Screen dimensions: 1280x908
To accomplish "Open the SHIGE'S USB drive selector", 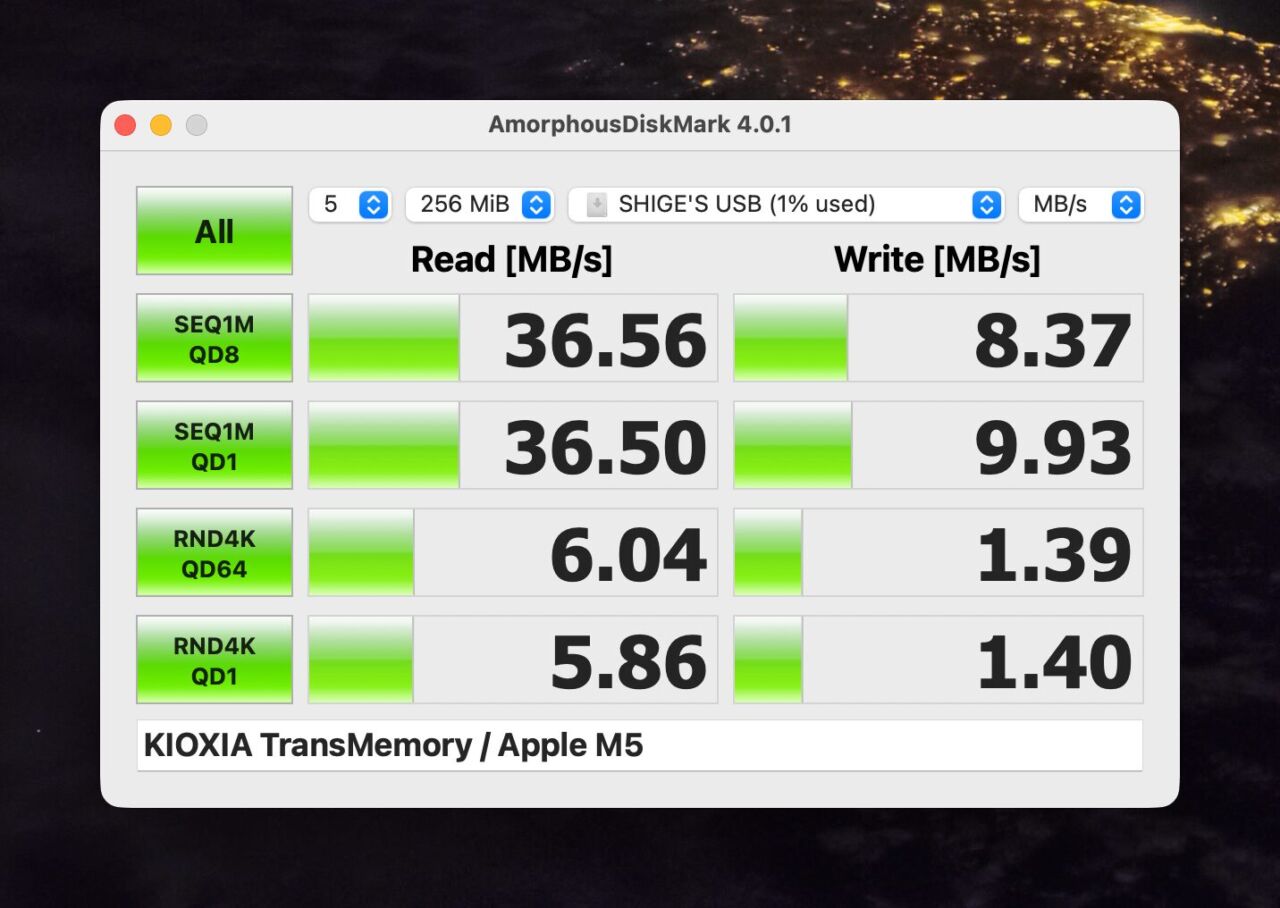I will point(785,205).
